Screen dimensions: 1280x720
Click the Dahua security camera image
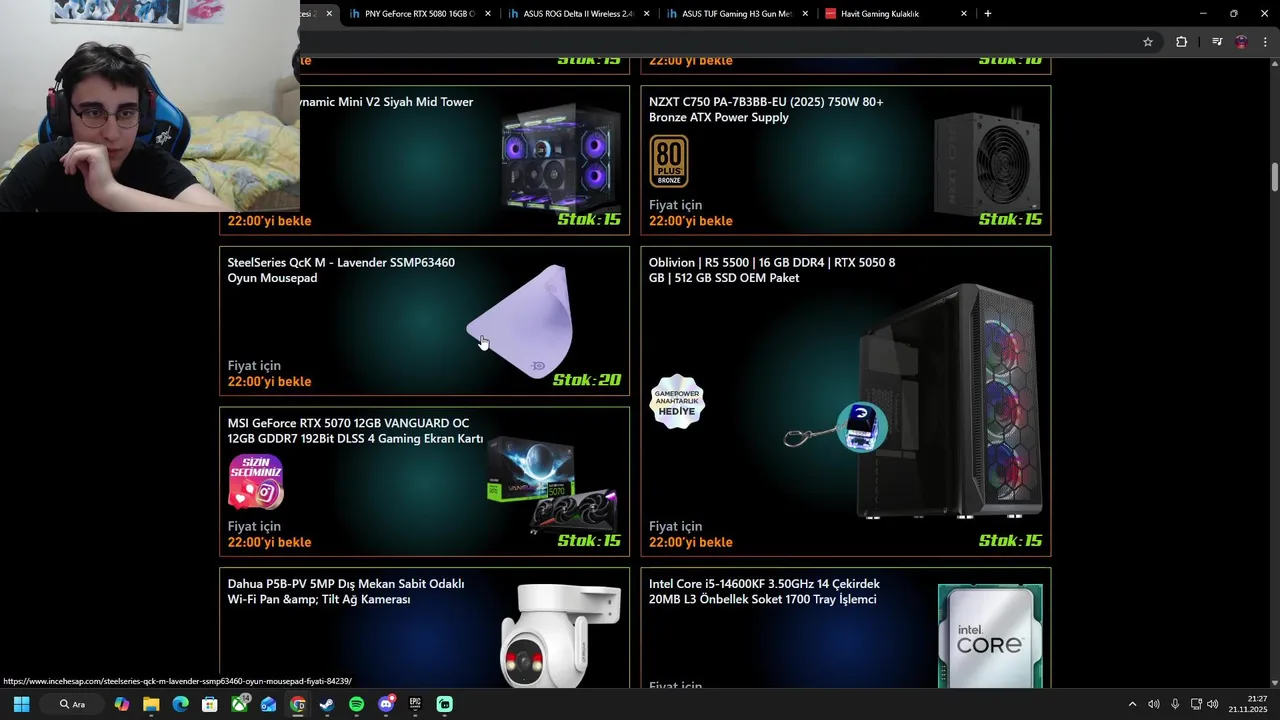pyautogui.click(x=559, y=636)
